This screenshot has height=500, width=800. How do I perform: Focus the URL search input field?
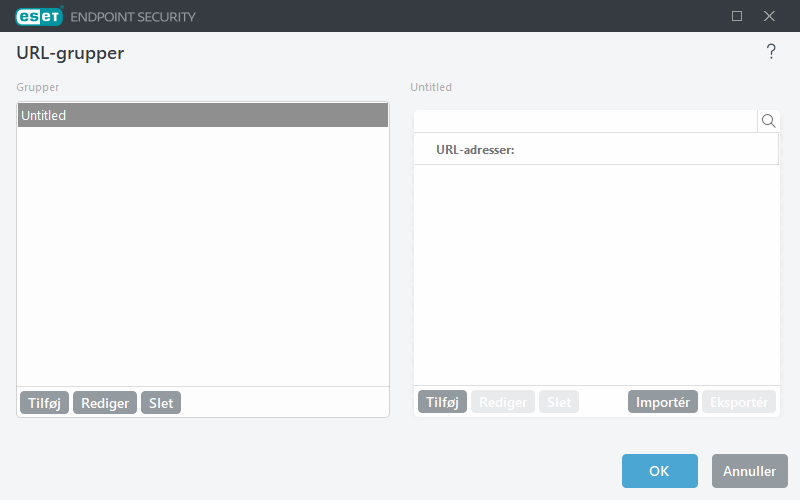[x=585, y=121]
